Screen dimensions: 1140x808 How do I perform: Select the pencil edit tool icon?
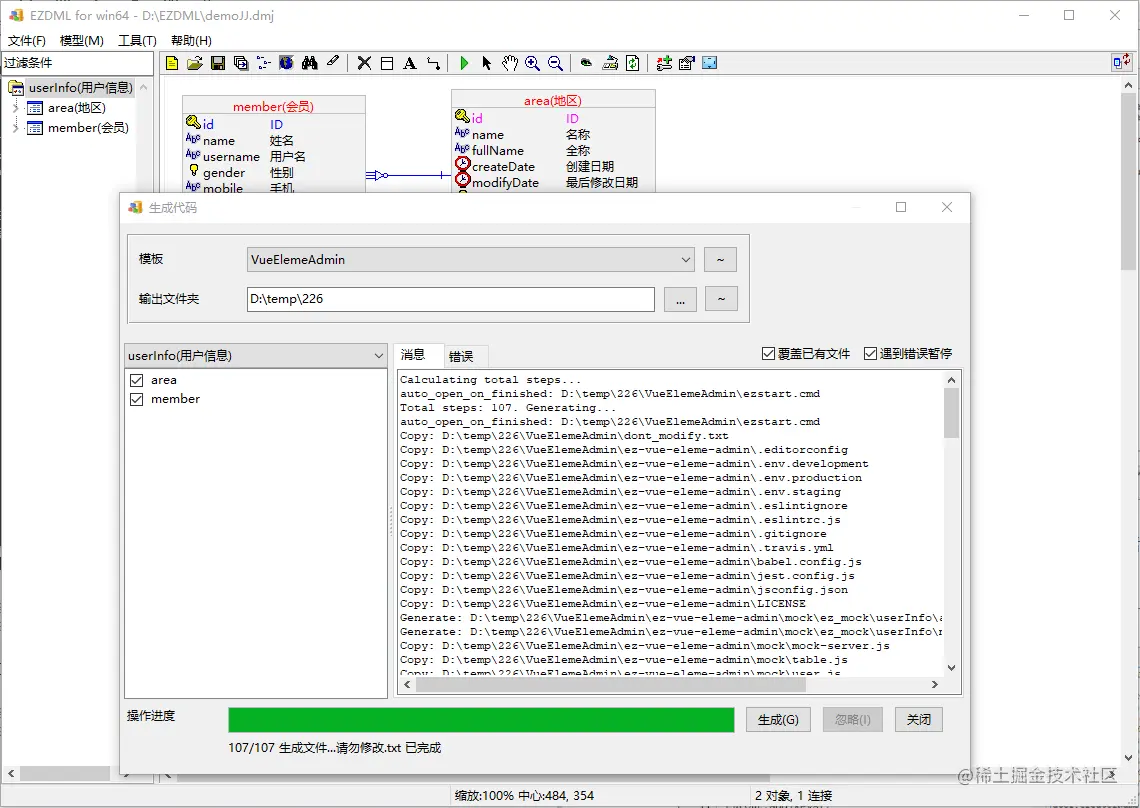tap(333, 63)
